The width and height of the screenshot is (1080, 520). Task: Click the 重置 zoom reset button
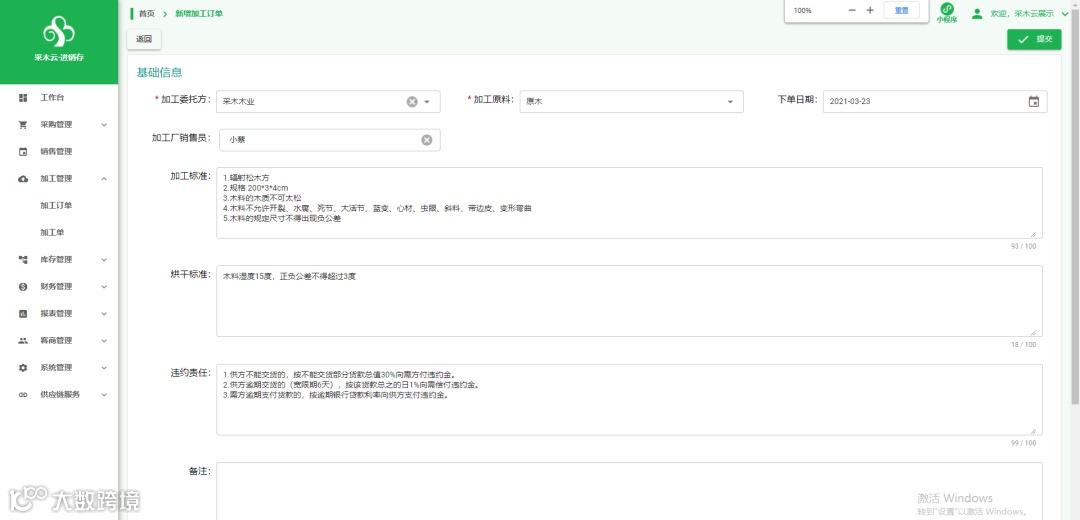(901, 10)
